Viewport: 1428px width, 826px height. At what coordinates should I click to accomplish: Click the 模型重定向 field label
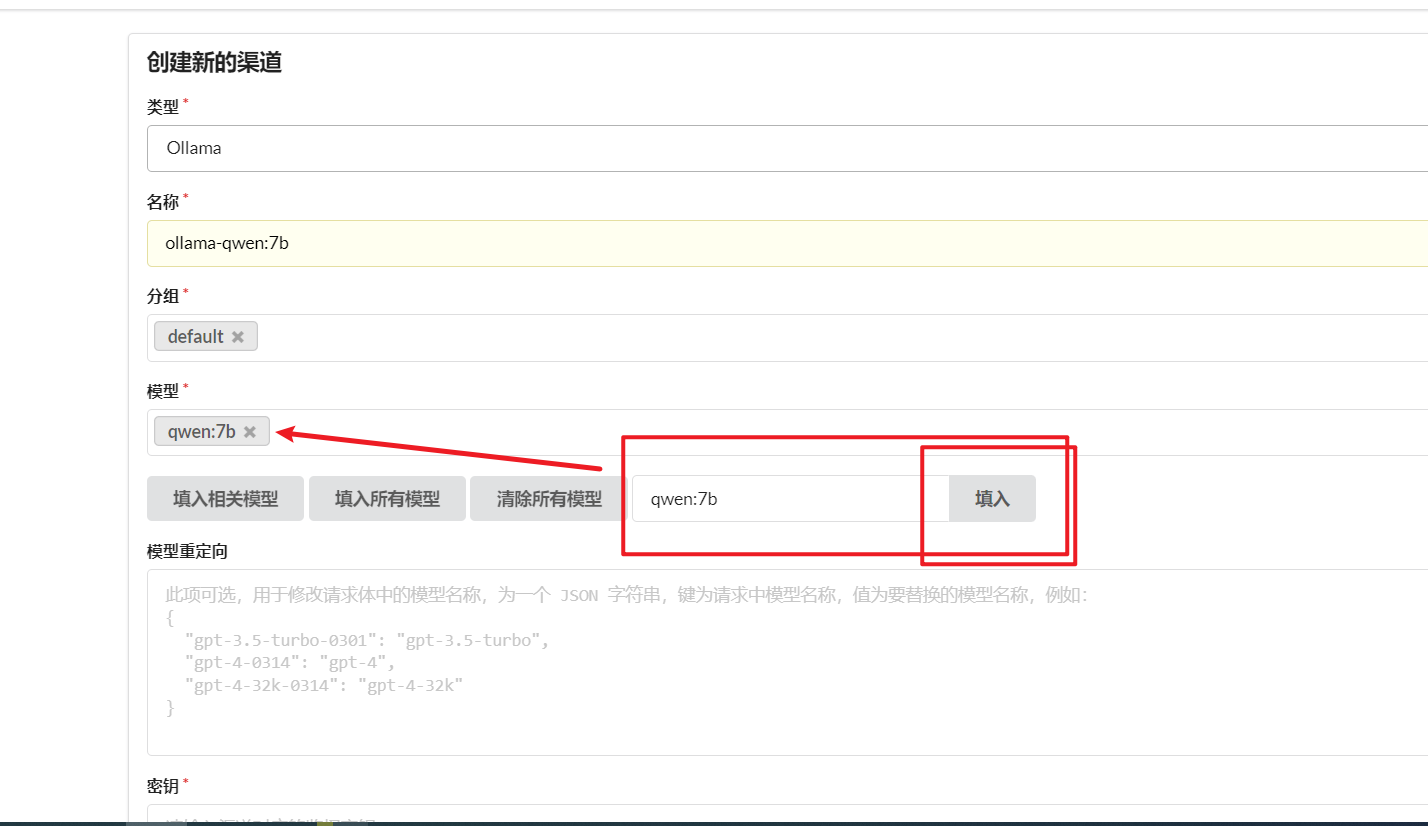pyautogui.click(x=192, y=551)
